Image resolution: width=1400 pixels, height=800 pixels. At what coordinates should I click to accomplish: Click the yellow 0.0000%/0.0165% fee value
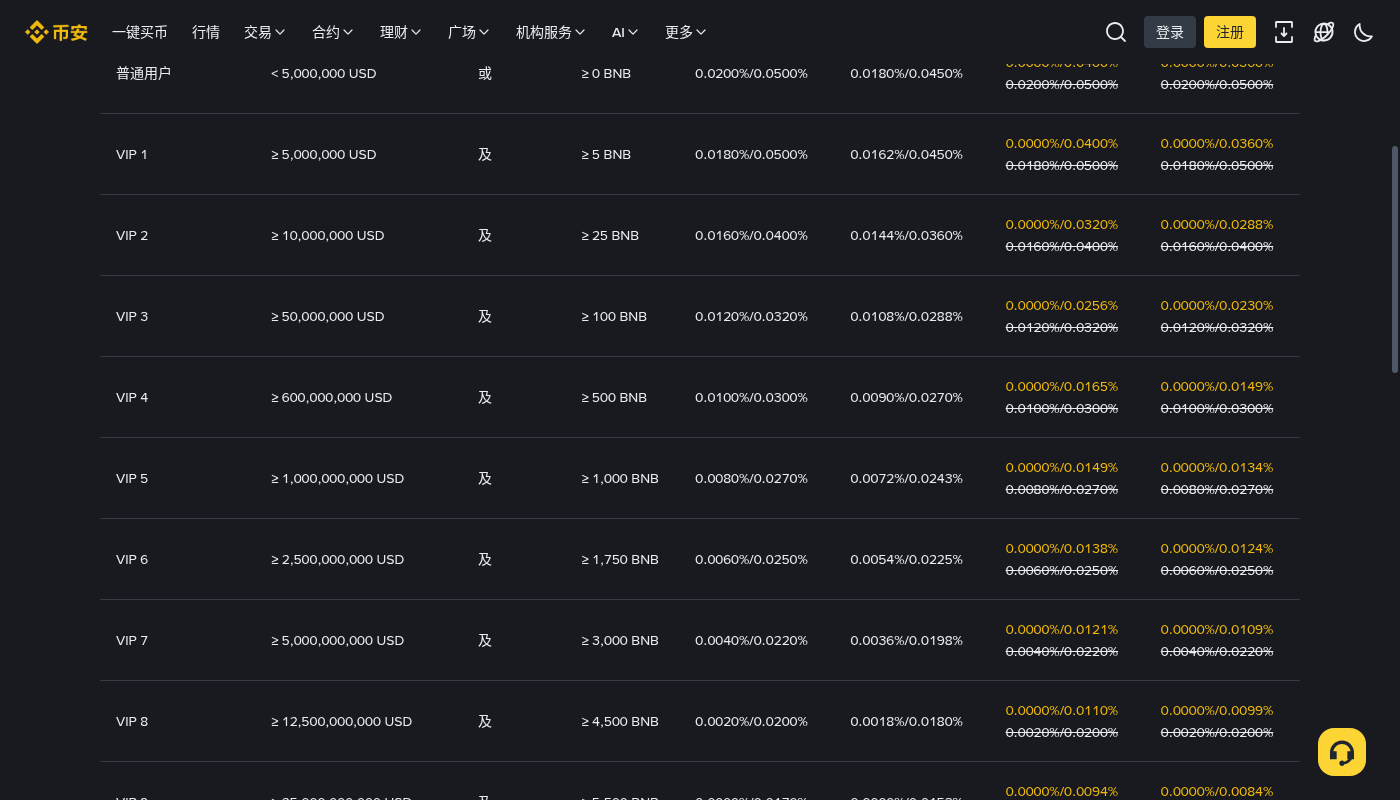[x=1062, y=386]
